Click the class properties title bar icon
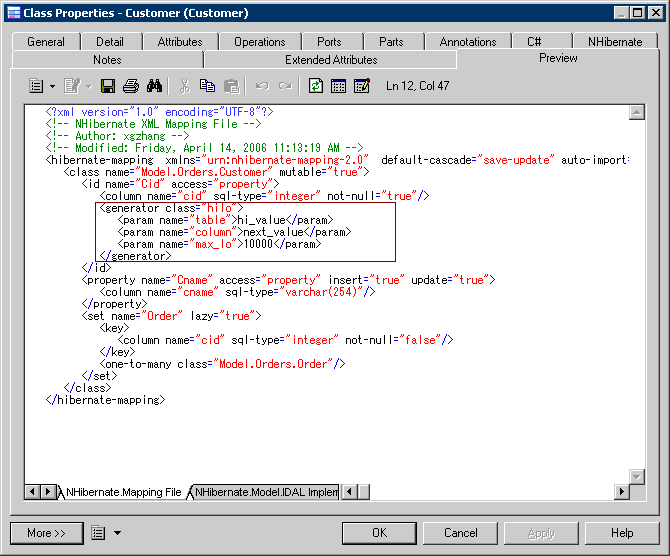The image size is (670, 556). tap(14, 13)
